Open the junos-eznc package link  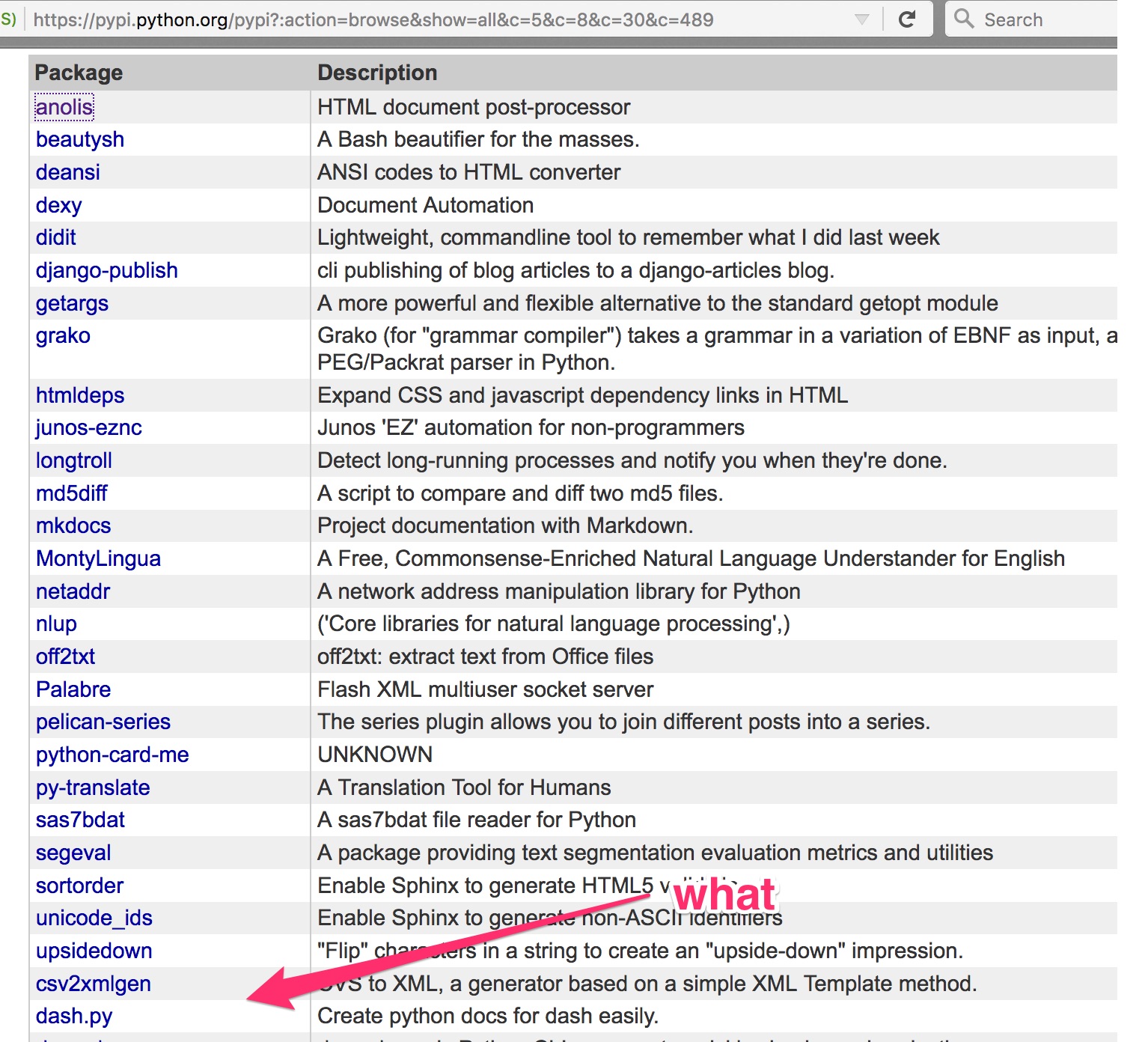click(x=89, y=427)
